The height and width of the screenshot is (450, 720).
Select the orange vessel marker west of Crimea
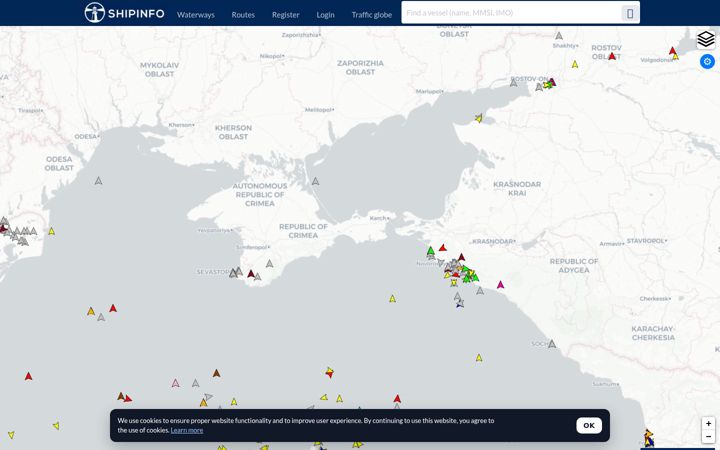[x=91, y=311]
